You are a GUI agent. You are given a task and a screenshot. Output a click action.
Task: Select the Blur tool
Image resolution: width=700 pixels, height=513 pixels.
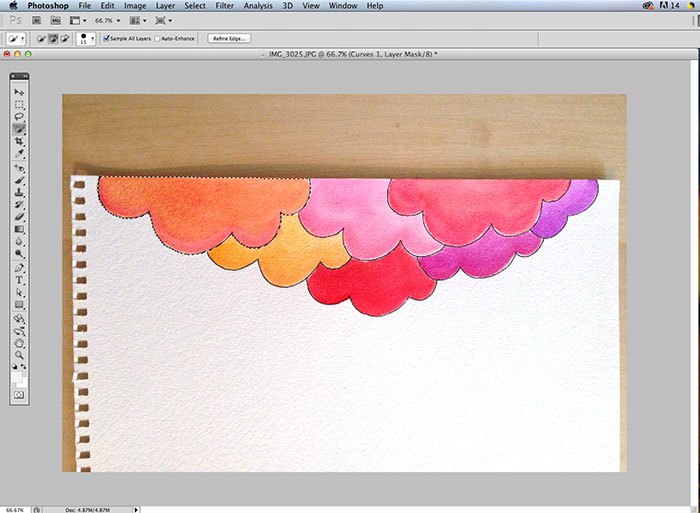19,242
